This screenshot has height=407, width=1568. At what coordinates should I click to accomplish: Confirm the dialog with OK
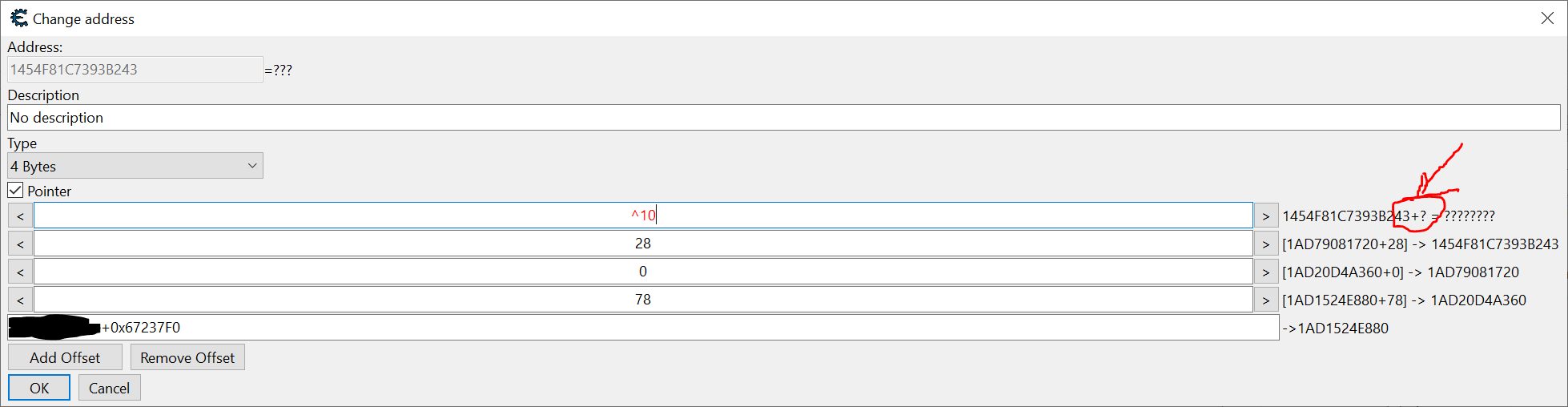coord(39,388)
